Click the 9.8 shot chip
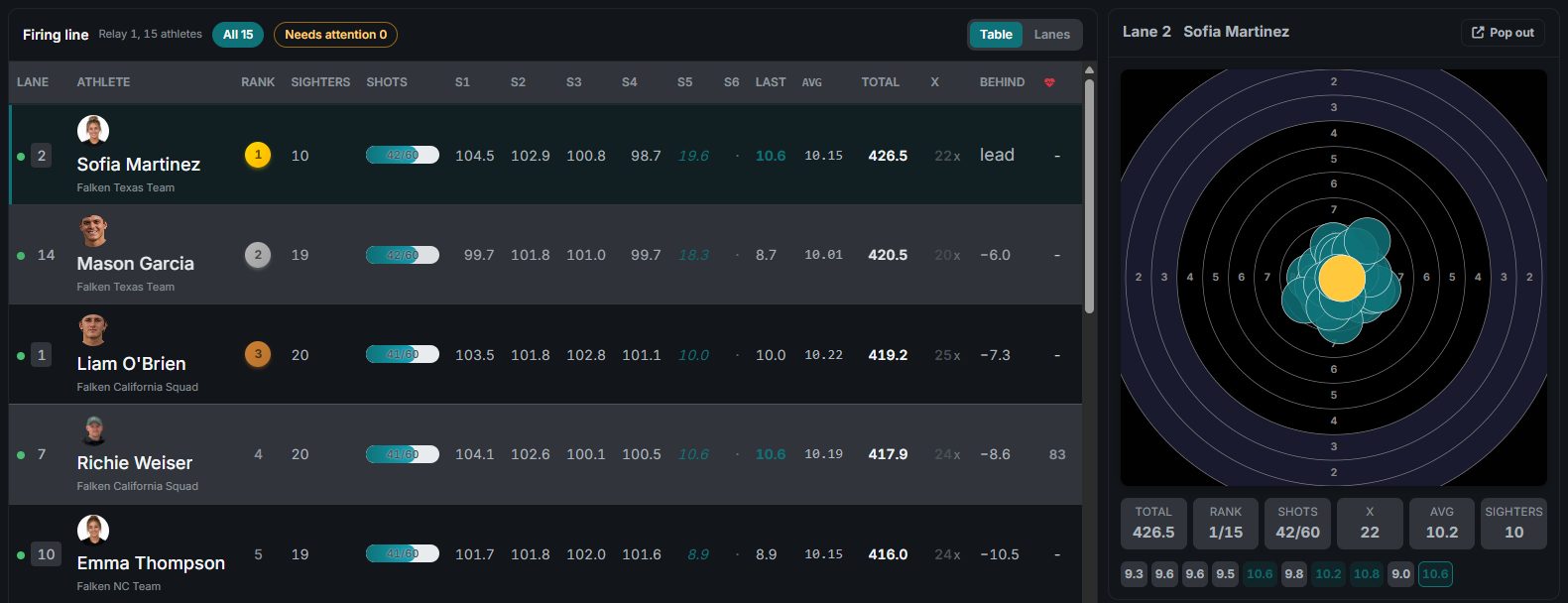 [x=1293, y=574]
